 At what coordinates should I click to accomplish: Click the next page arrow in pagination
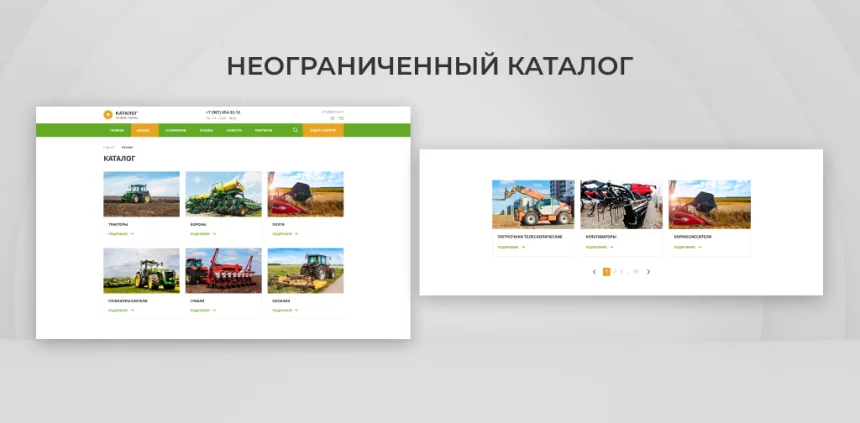tap(648, 271)
